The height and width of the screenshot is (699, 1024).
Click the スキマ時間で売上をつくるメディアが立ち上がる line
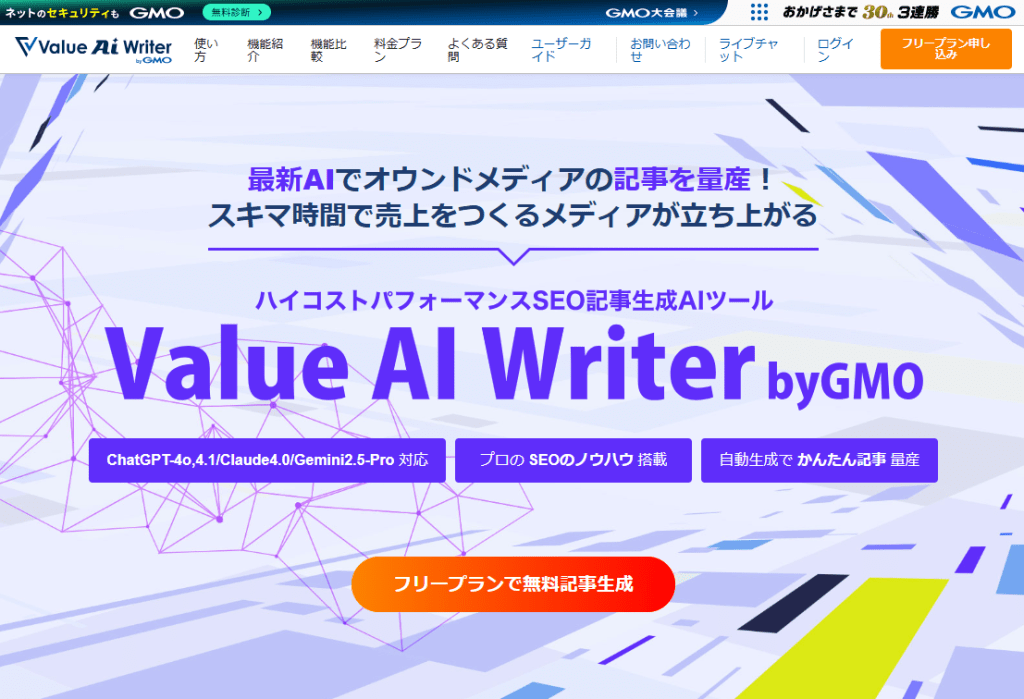[x=513, y=216]
